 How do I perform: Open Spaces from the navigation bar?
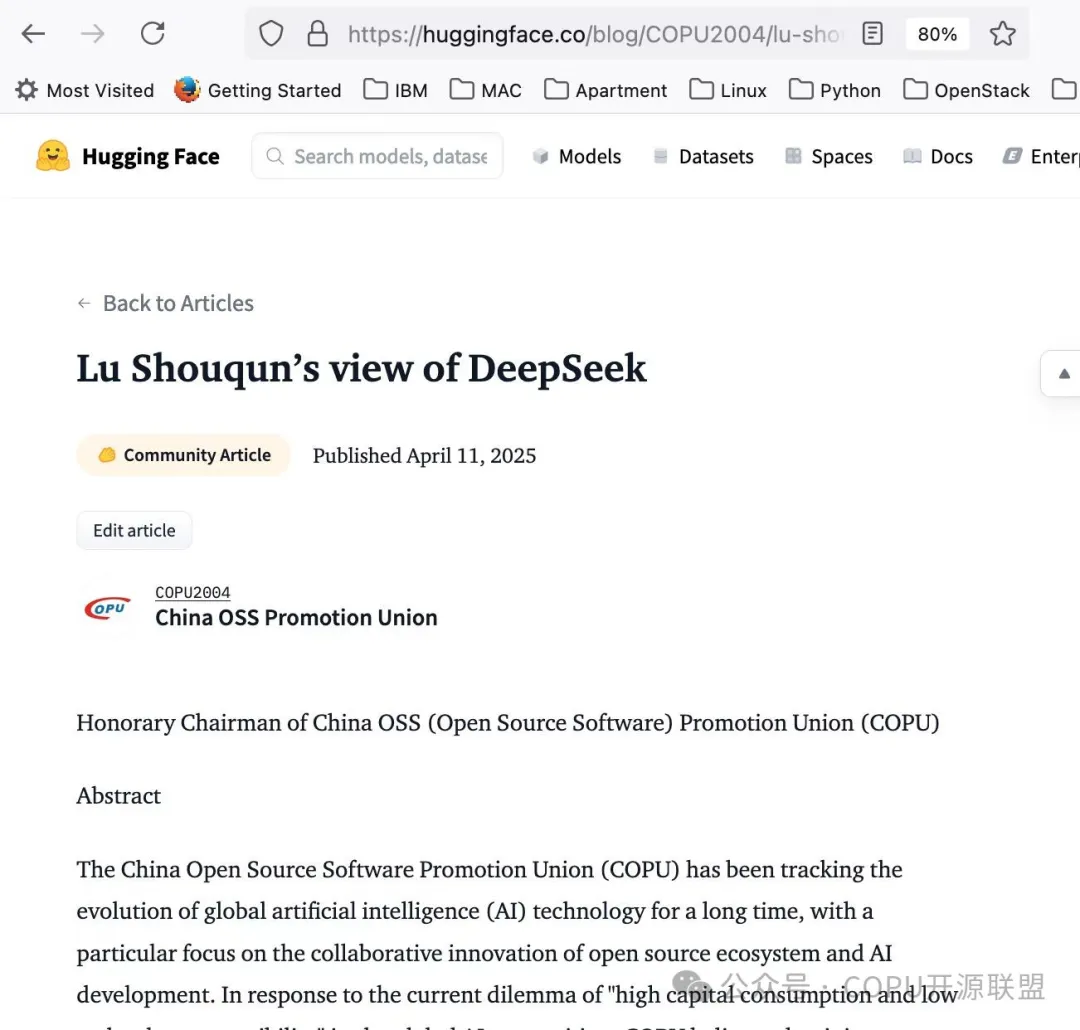(829, 156)
